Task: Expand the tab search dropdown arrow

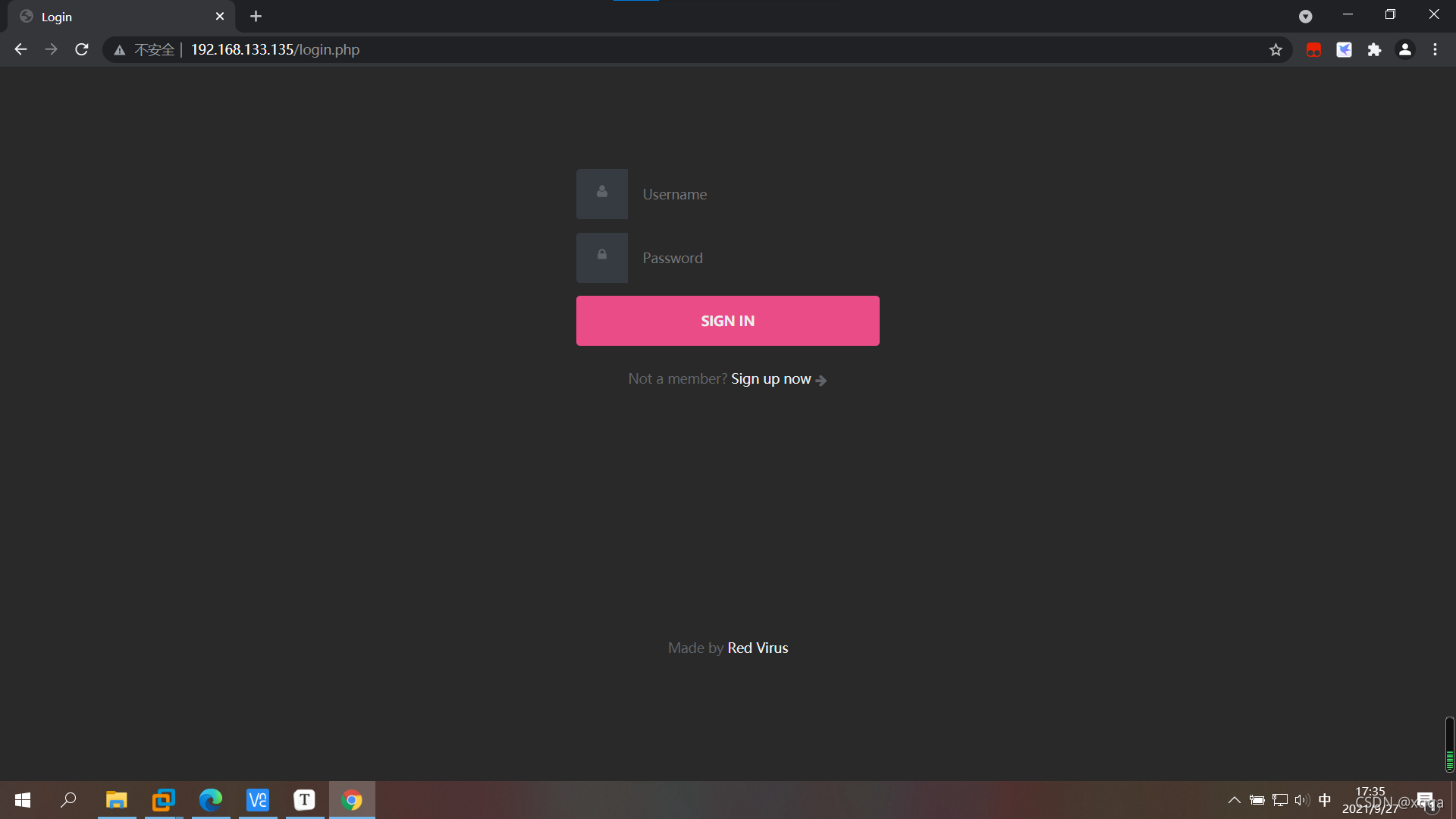Action: point(1305,16)
